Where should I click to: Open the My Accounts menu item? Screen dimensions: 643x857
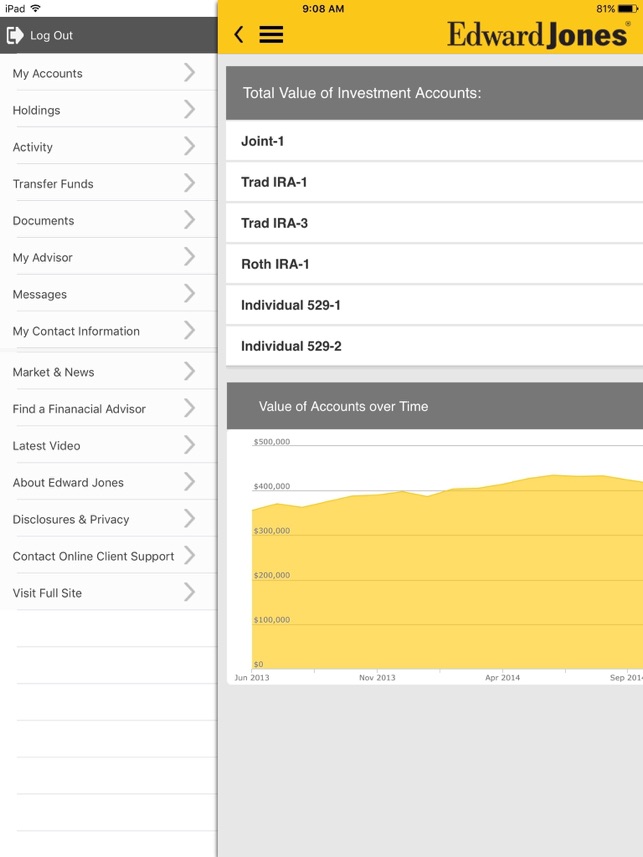pos(108,73)
